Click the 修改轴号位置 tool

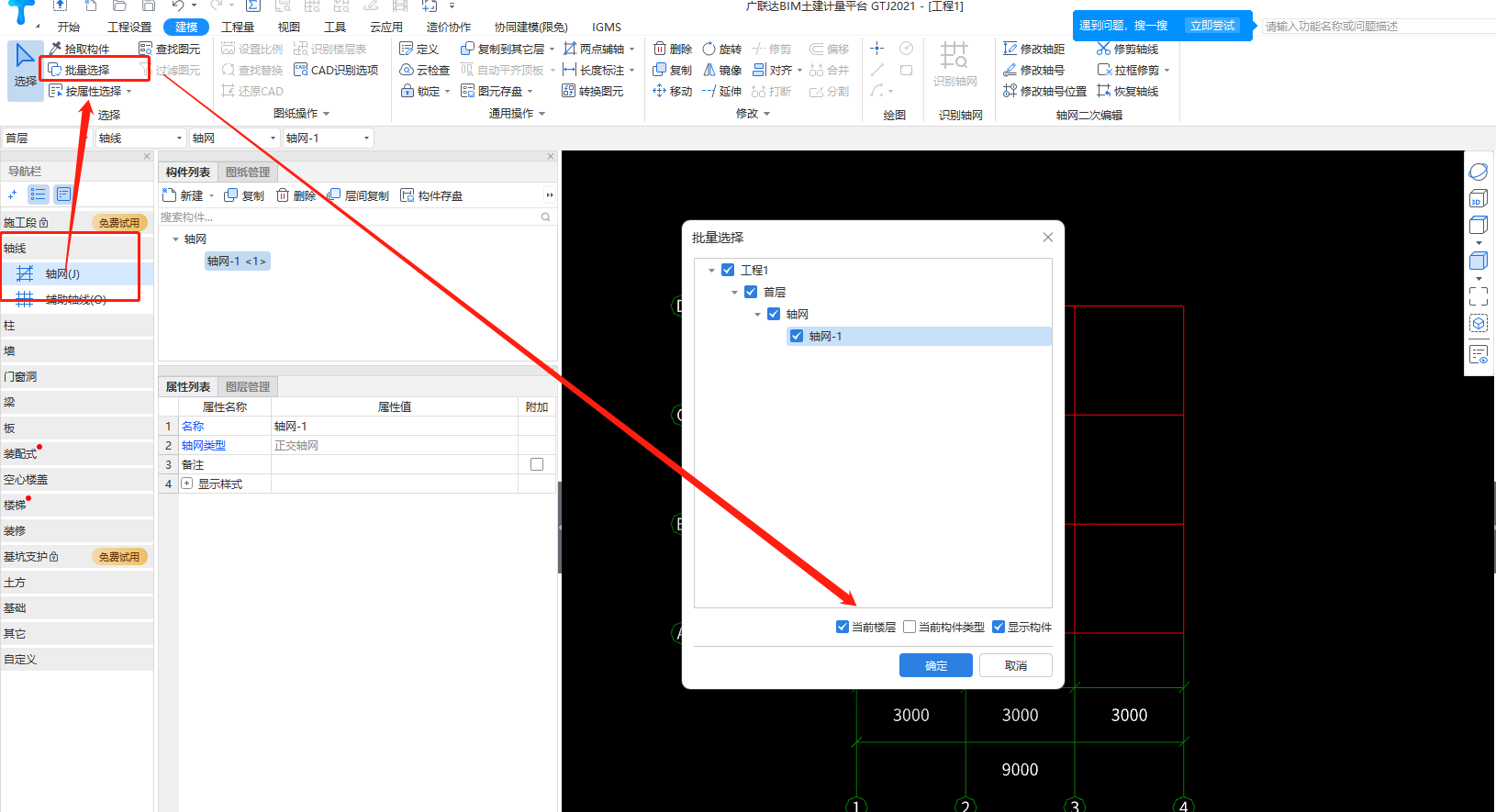pos(1045,91)
